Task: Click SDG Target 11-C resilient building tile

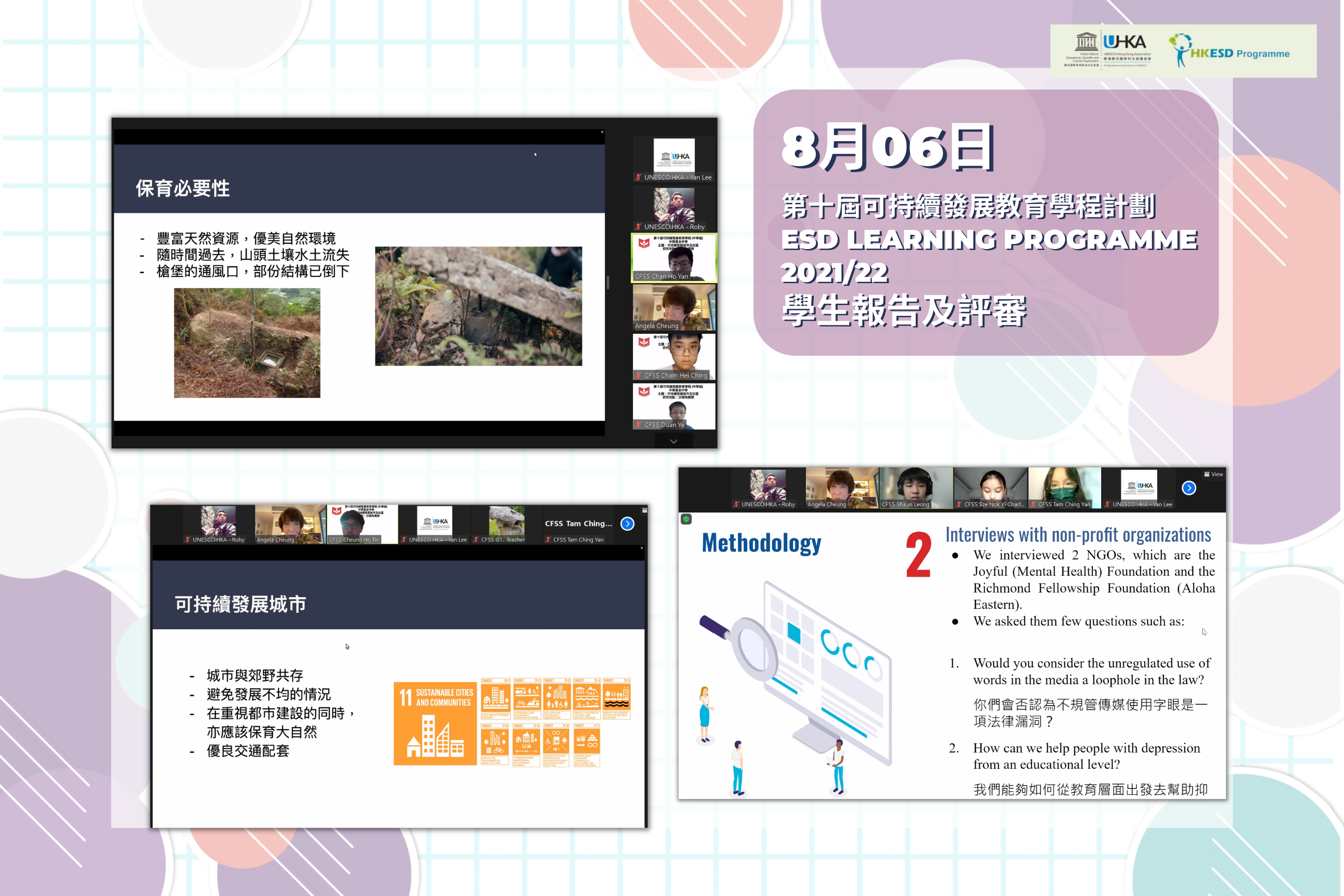Action: 586,745
